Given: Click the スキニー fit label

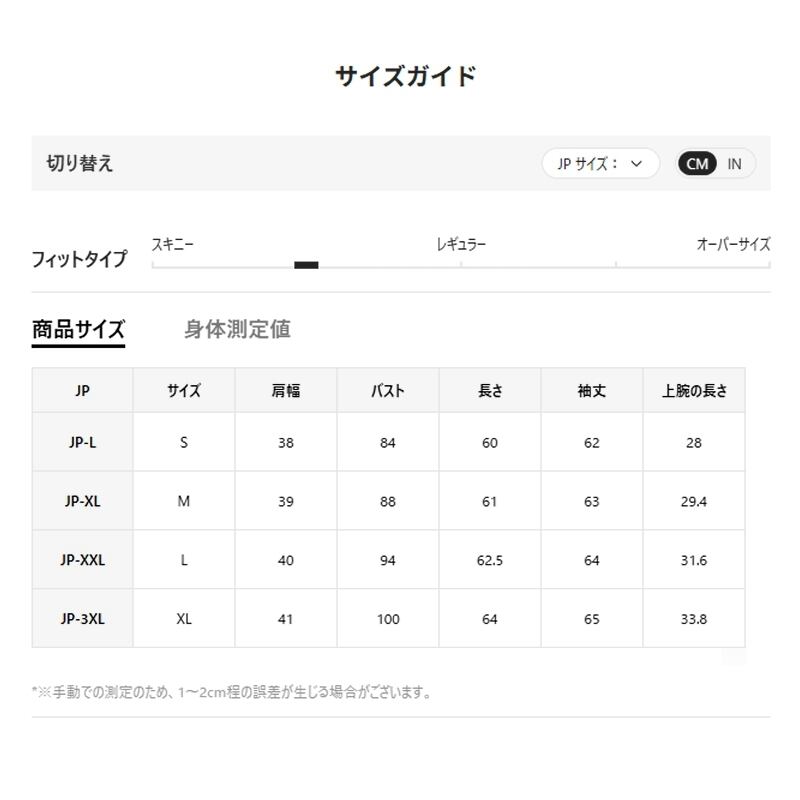Looking at the screenshot, I should tap(172, 244).
